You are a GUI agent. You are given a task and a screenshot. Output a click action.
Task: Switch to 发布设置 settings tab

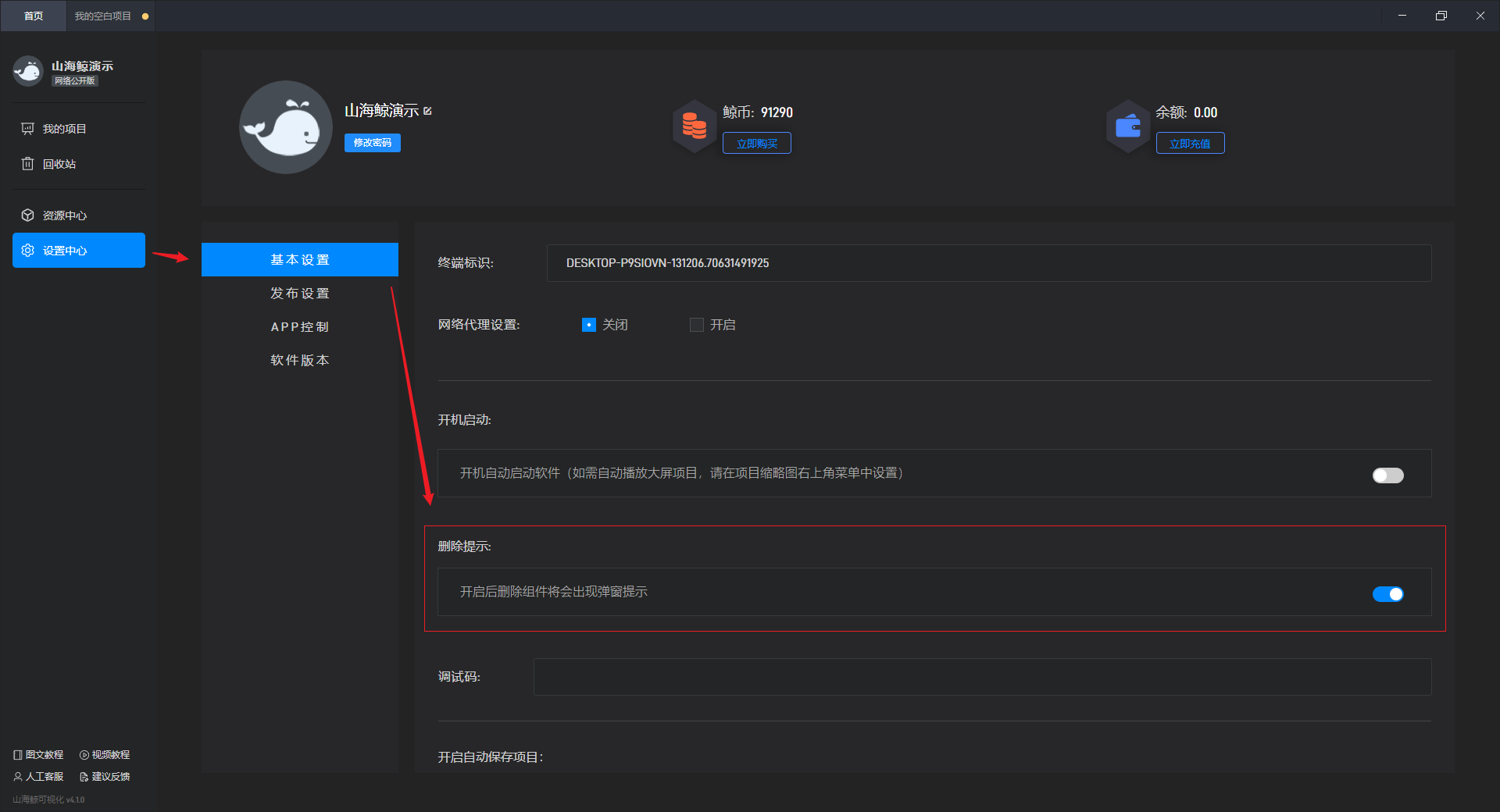[x=300, y=294]
